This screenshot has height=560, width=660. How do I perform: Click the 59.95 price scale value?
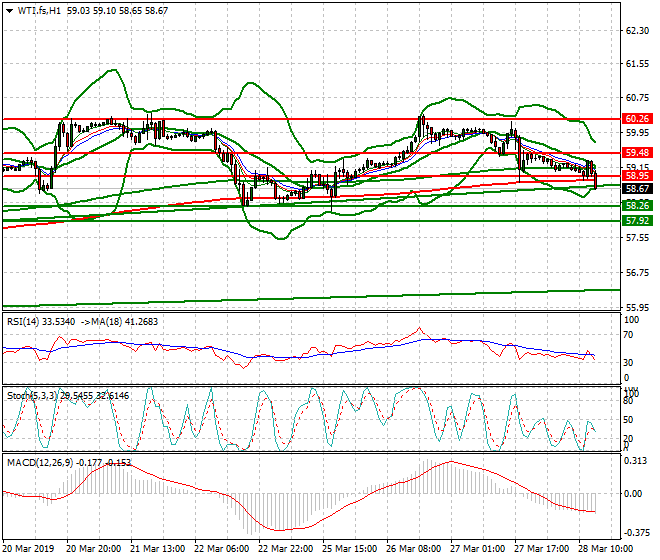[x=637, y=133]
